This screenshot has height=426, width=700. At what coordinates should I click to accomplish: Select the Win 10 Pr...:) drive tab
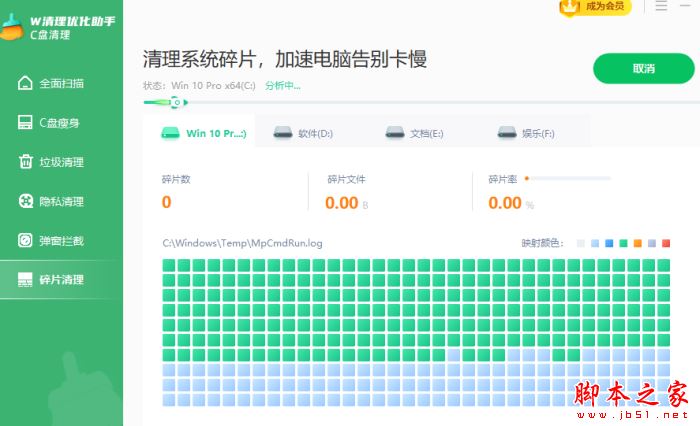pyautogui.click(x=199, y=131)
